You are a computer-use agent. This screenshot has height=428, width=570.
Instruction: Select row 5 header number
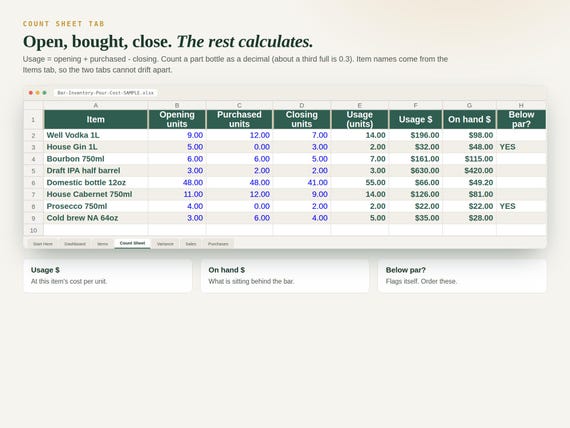coord(33,171)
